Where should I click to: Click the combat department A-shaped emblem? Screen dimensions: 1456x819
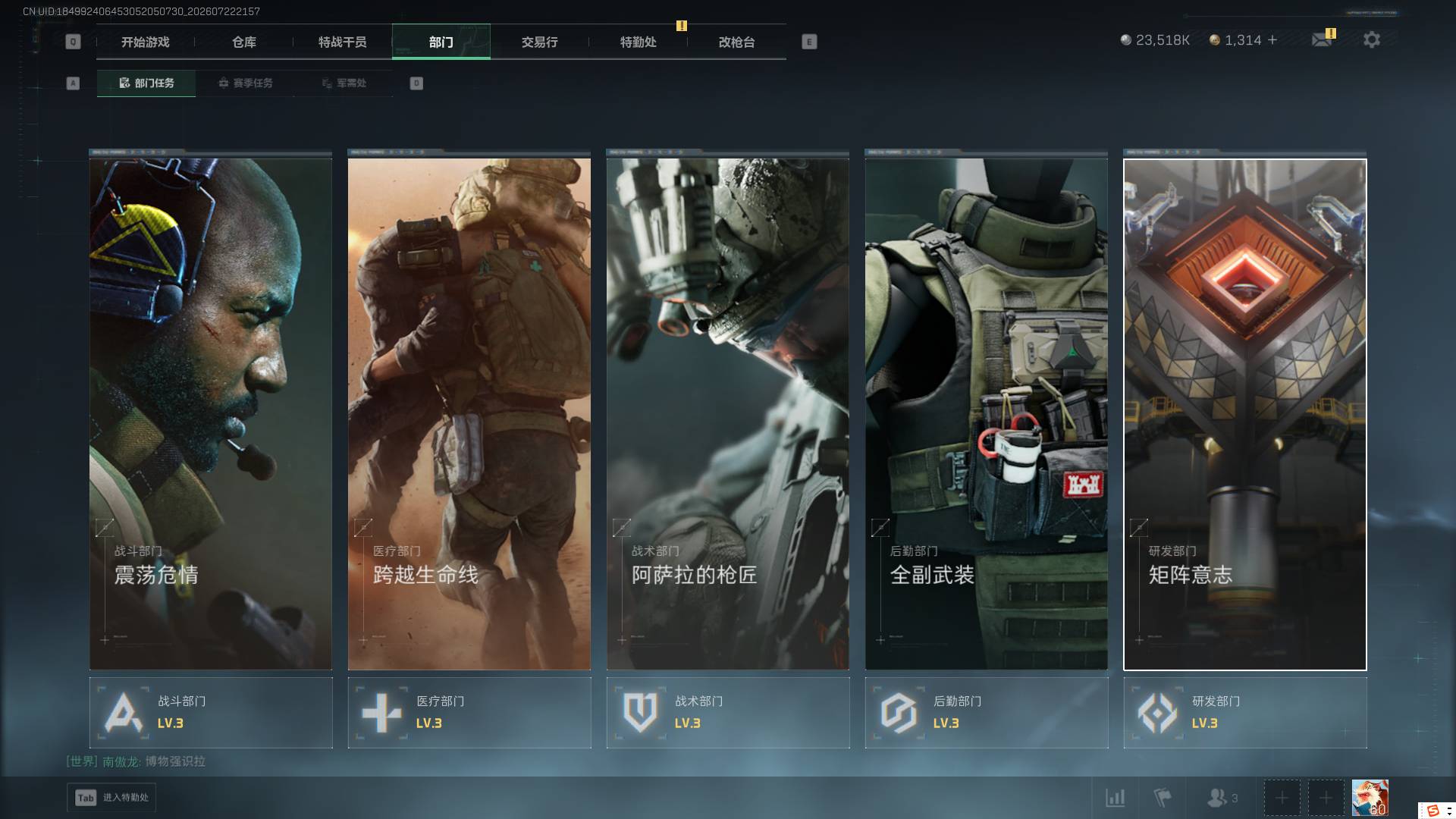tap(123, 713)
